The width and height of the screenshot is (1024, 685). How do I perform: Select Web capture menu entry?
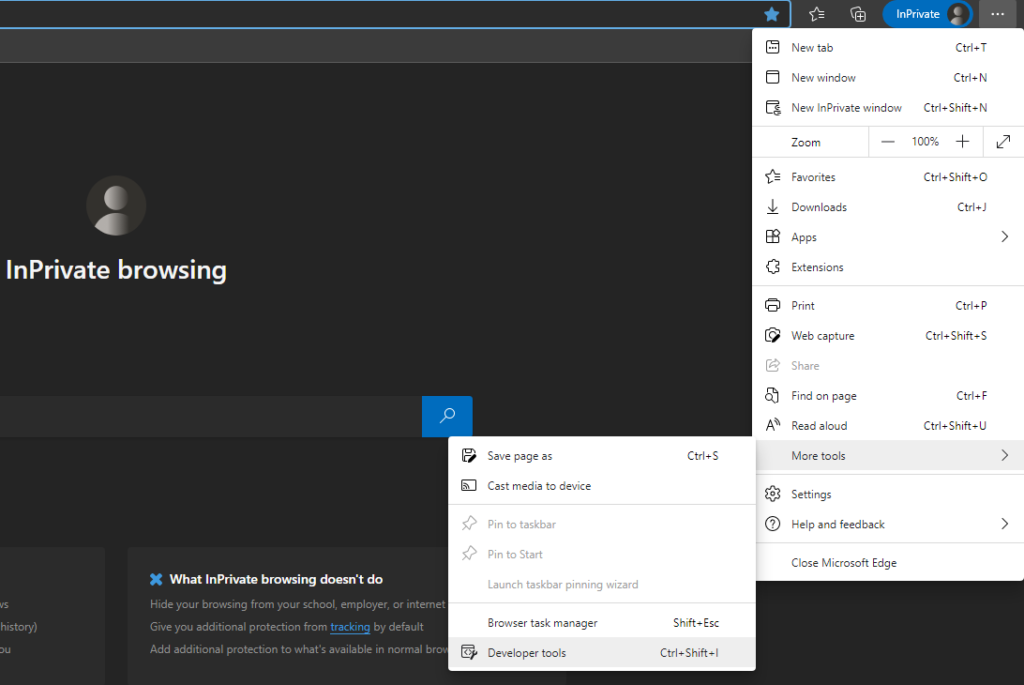pyautogui.click(x=889, y=335)
